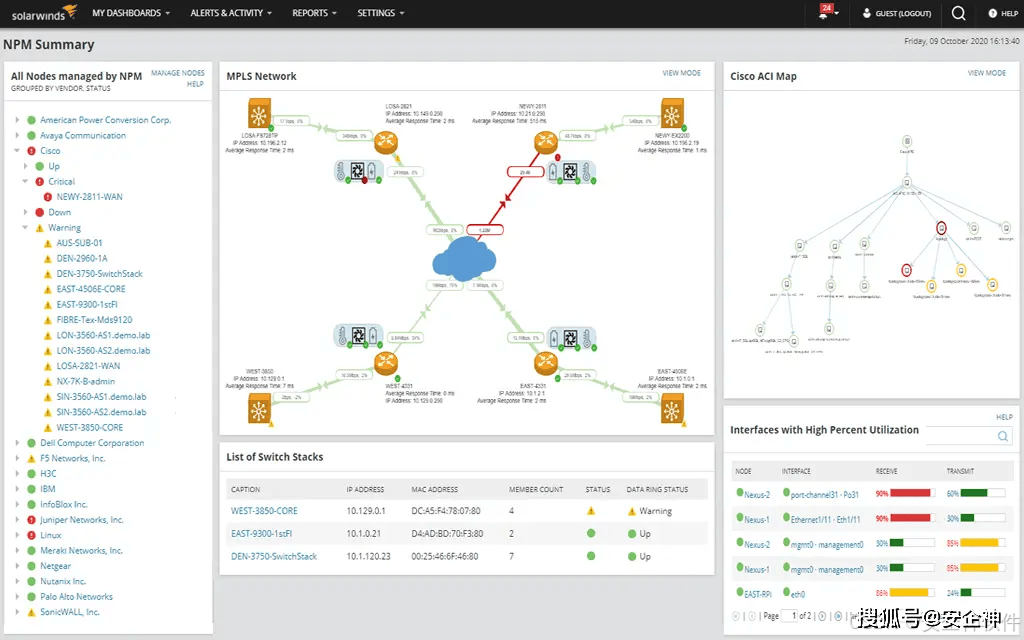Click the fan health icon near LOSA-2821
The image size is (1024, 640).
pos(357,171)
